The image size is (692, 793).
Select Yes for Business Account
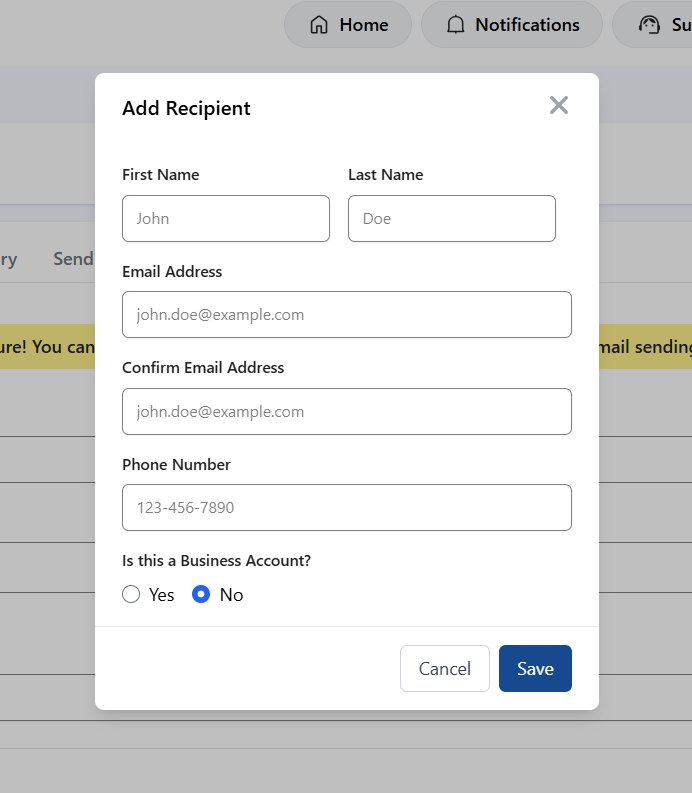[x=131, y=594]
